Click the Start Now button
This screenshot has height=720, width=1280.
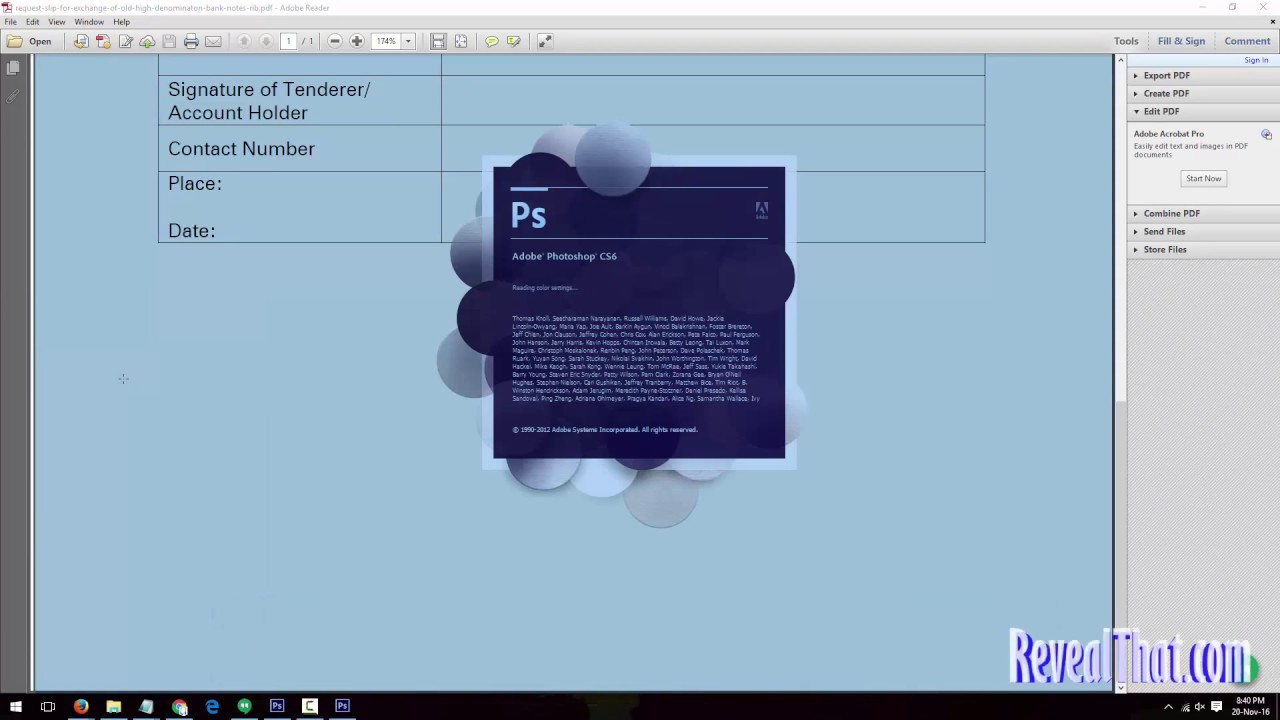coord(1203,178)
